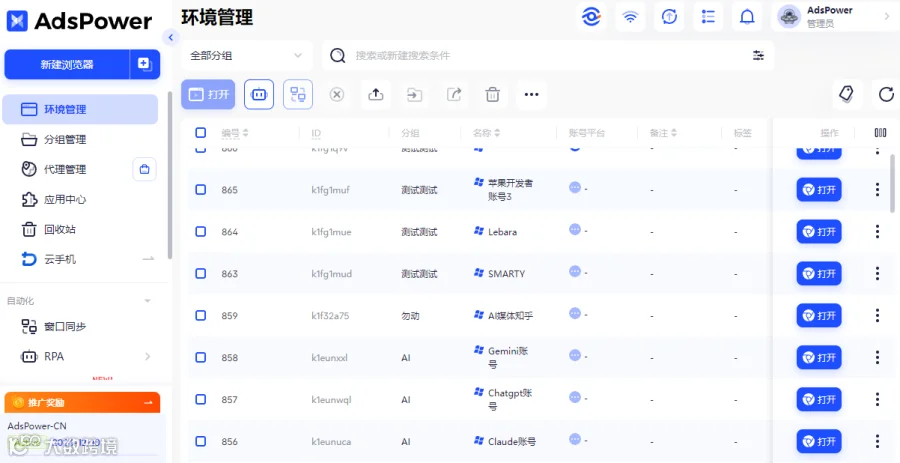Click the trash delete toolbar icon

tap(492, 94)
